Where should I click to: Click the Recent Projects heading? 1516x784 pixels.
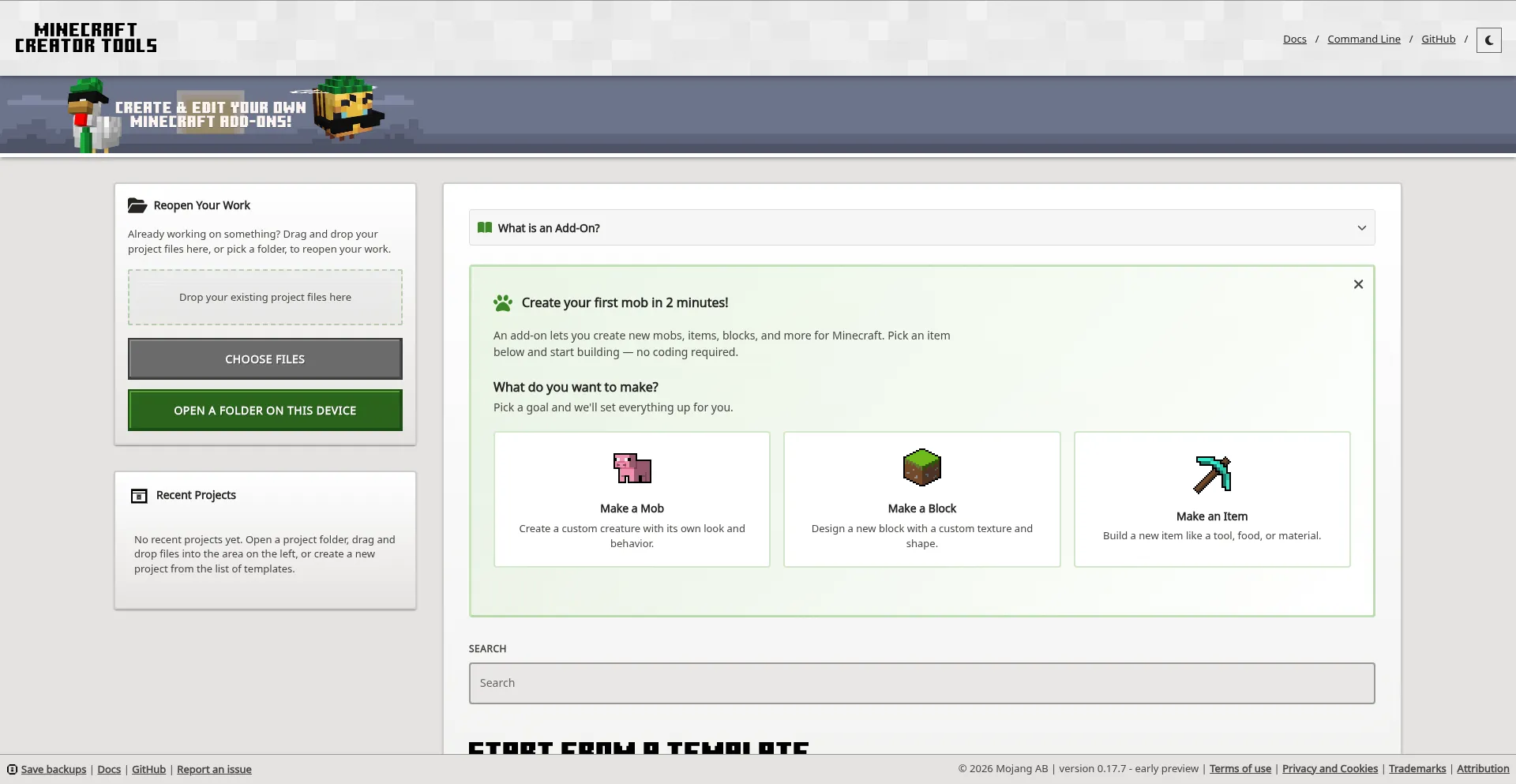pos(196,495)
